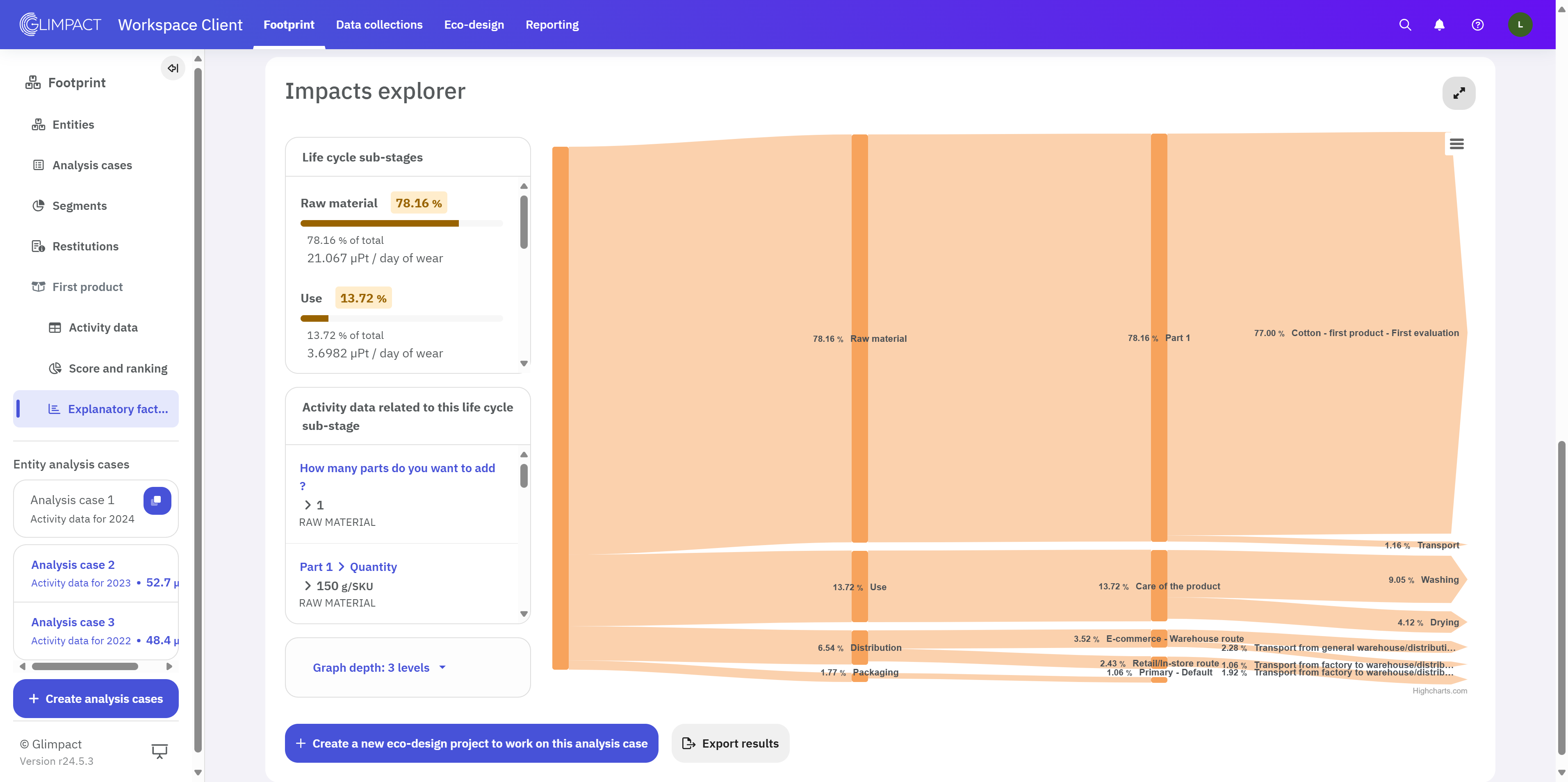
Task: Open Data collections tab
Action: coord(379,24)
